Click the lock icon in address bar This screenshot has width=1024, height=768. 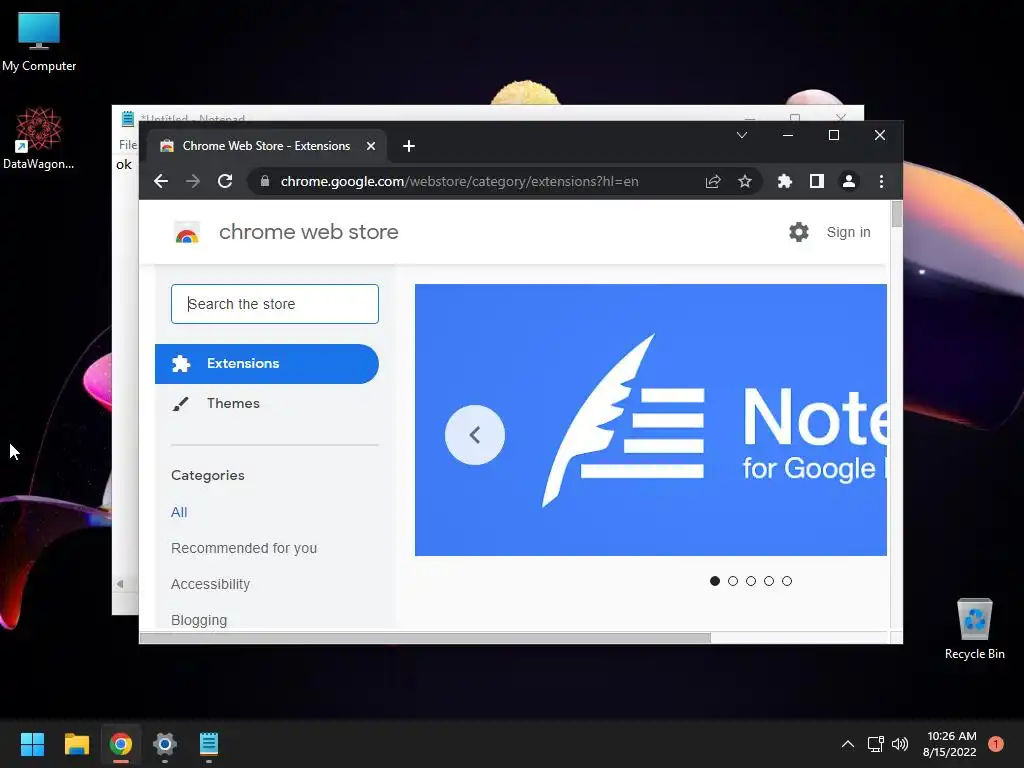(264, 182)
